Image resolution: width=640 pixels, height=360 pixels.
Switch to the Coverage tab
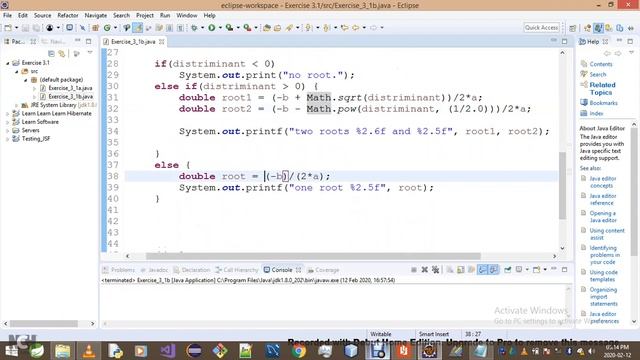pos(323,270)
